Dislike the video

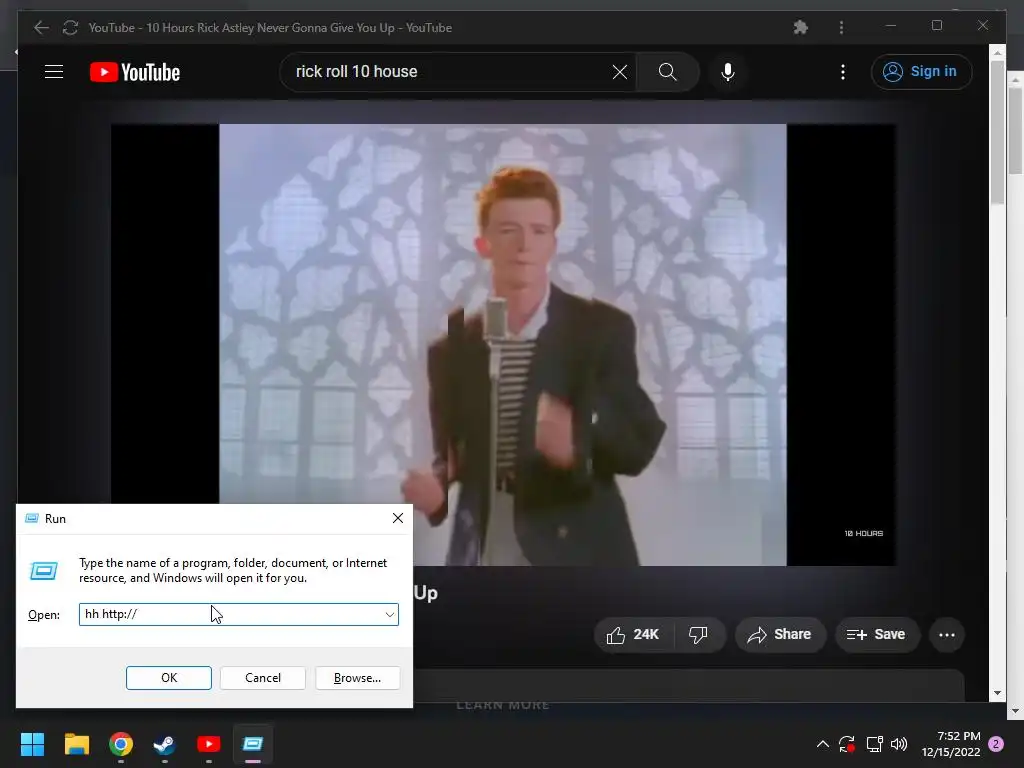(x=698, y=635)
